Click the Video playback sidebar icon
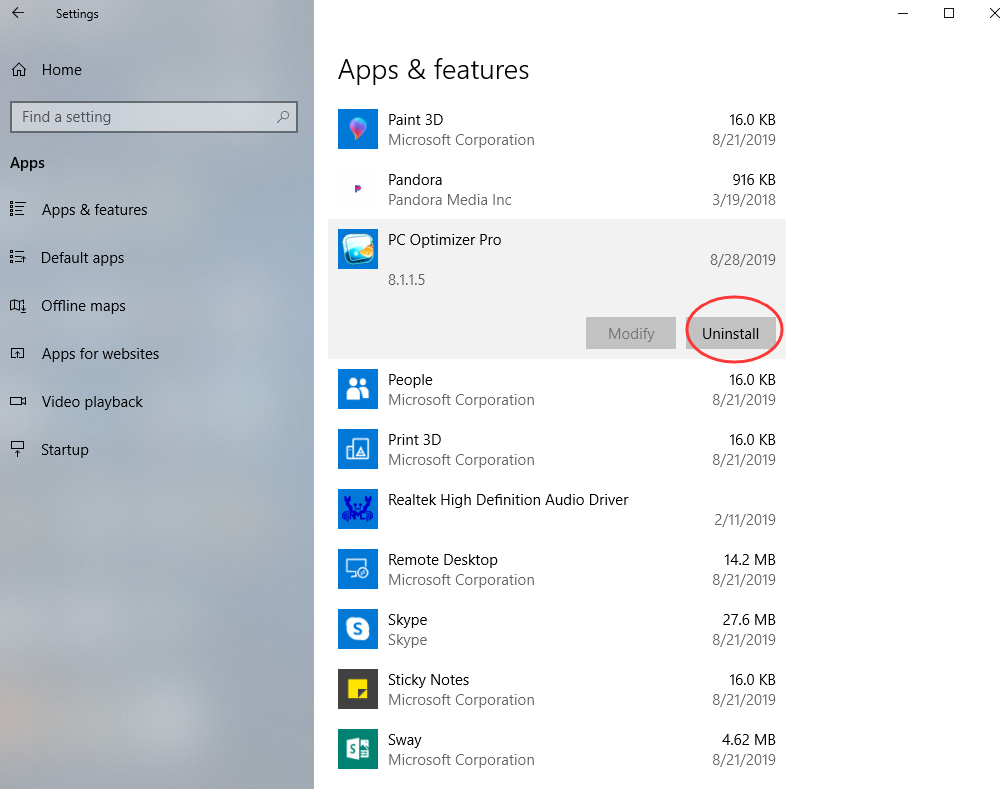 pyautogui.click(x=18, y=402)
